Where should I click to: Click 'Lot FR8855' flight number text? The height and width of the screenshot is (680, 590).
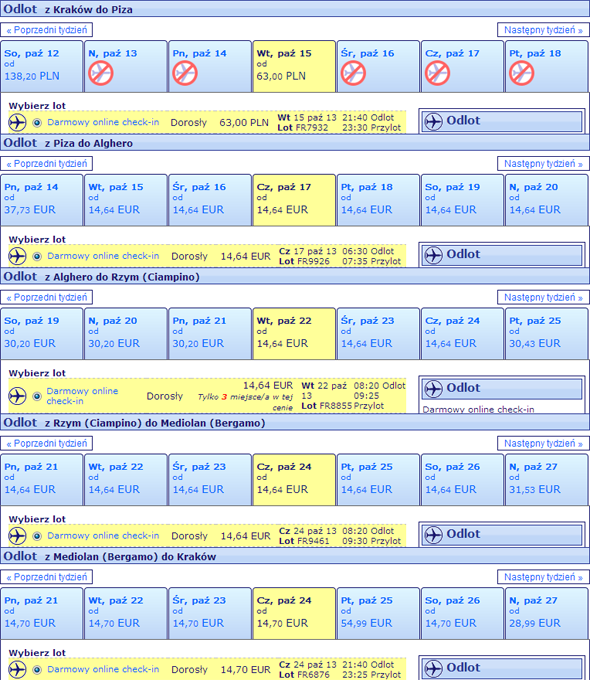click(327, 406)
